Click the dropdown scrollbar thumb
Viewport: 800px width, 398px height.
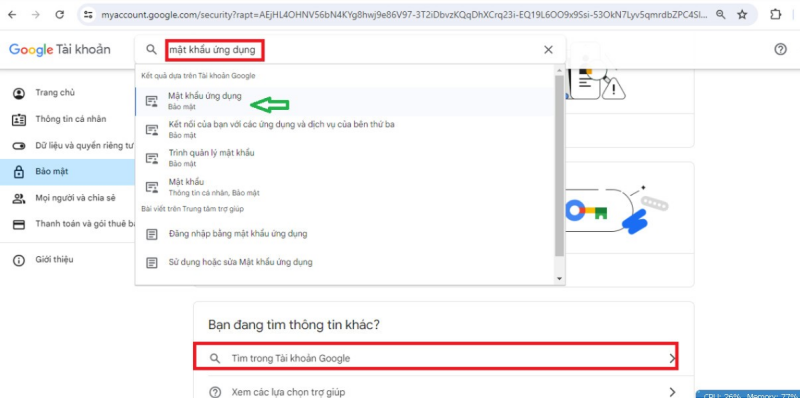click(560, 165)
